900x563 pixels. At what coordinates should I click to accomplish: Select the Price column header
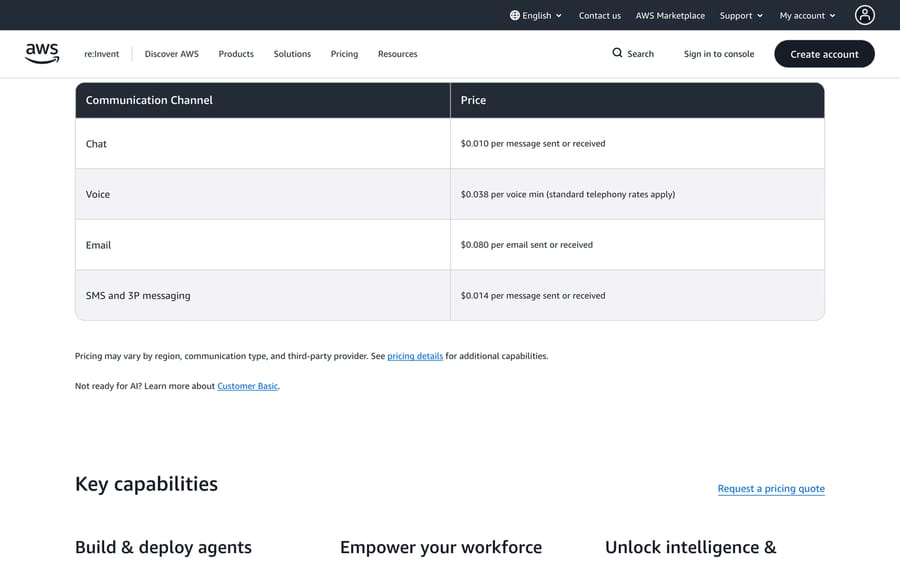[x=637, y=100]
